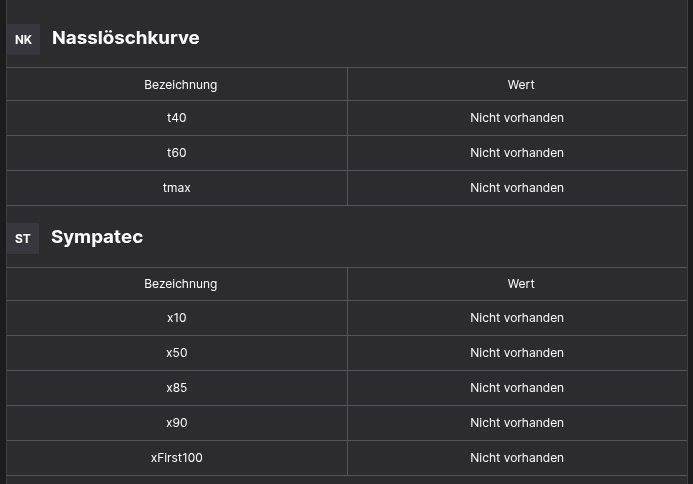Click Wert header in Sympatec table
The height and width of the screenshot is (484, 693).
[520, 284]
